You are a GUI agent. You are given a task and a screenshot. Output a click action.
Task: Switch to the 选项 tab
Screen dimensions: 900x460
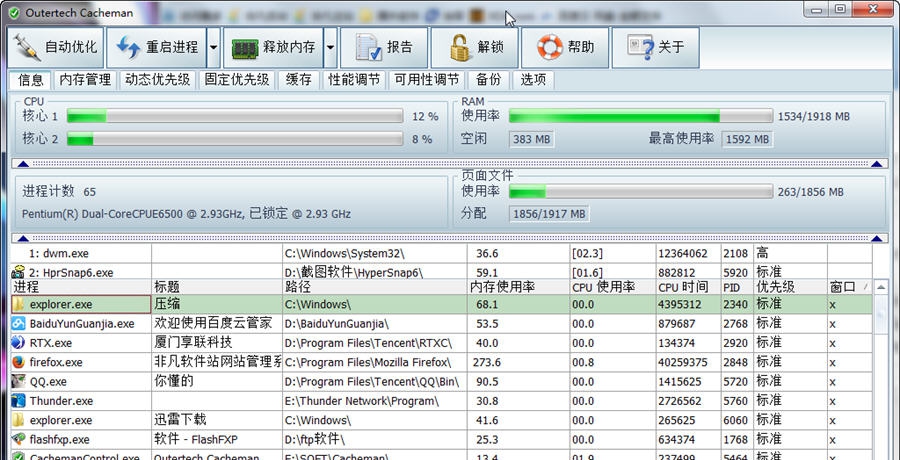[533, 80]
